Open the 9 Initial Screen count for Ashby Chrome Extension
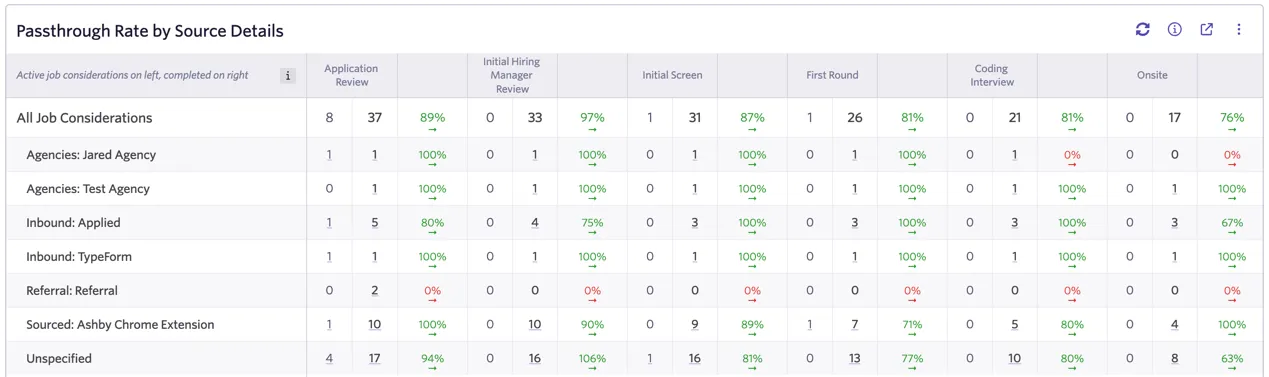The height and width of the screenshot is (377, 1269). coord(694,325)
